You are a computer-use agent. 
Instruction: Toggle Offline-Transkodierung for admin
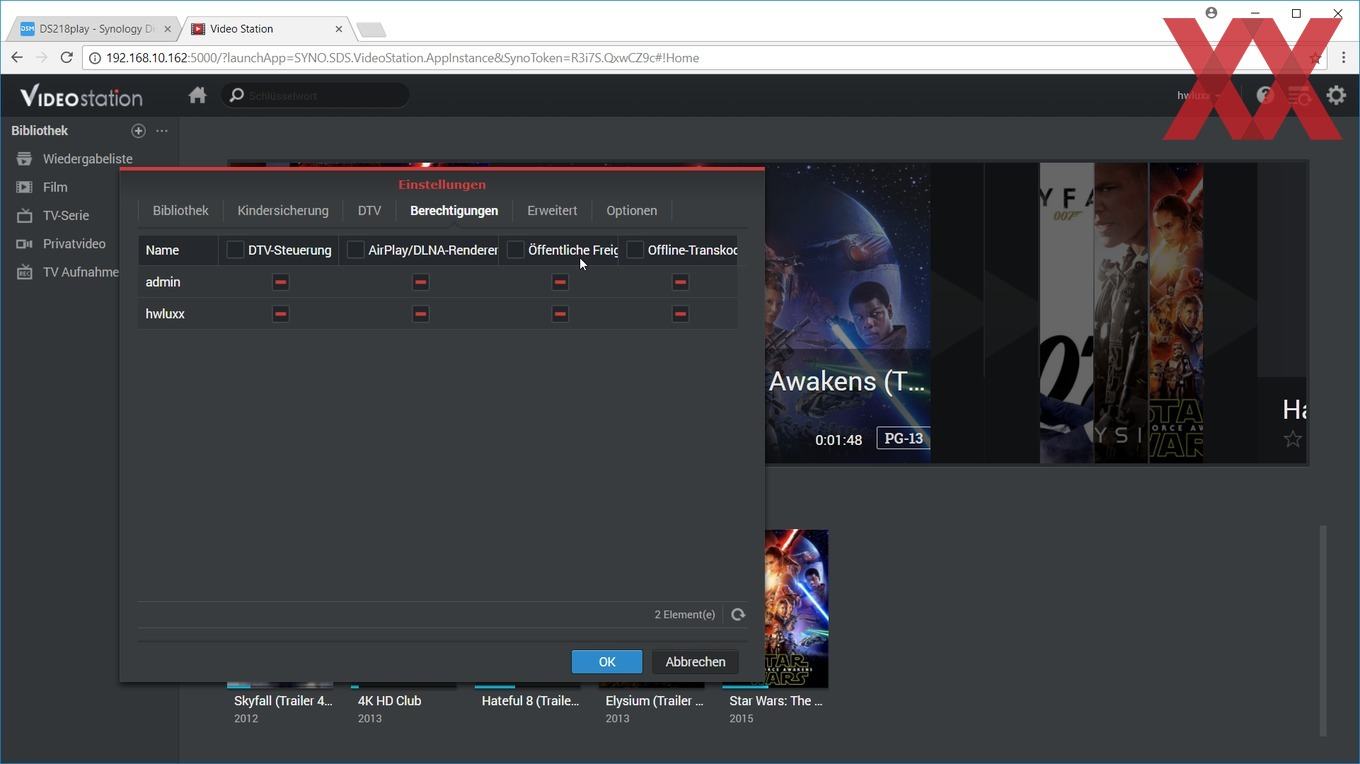click(x=680, y=282)
